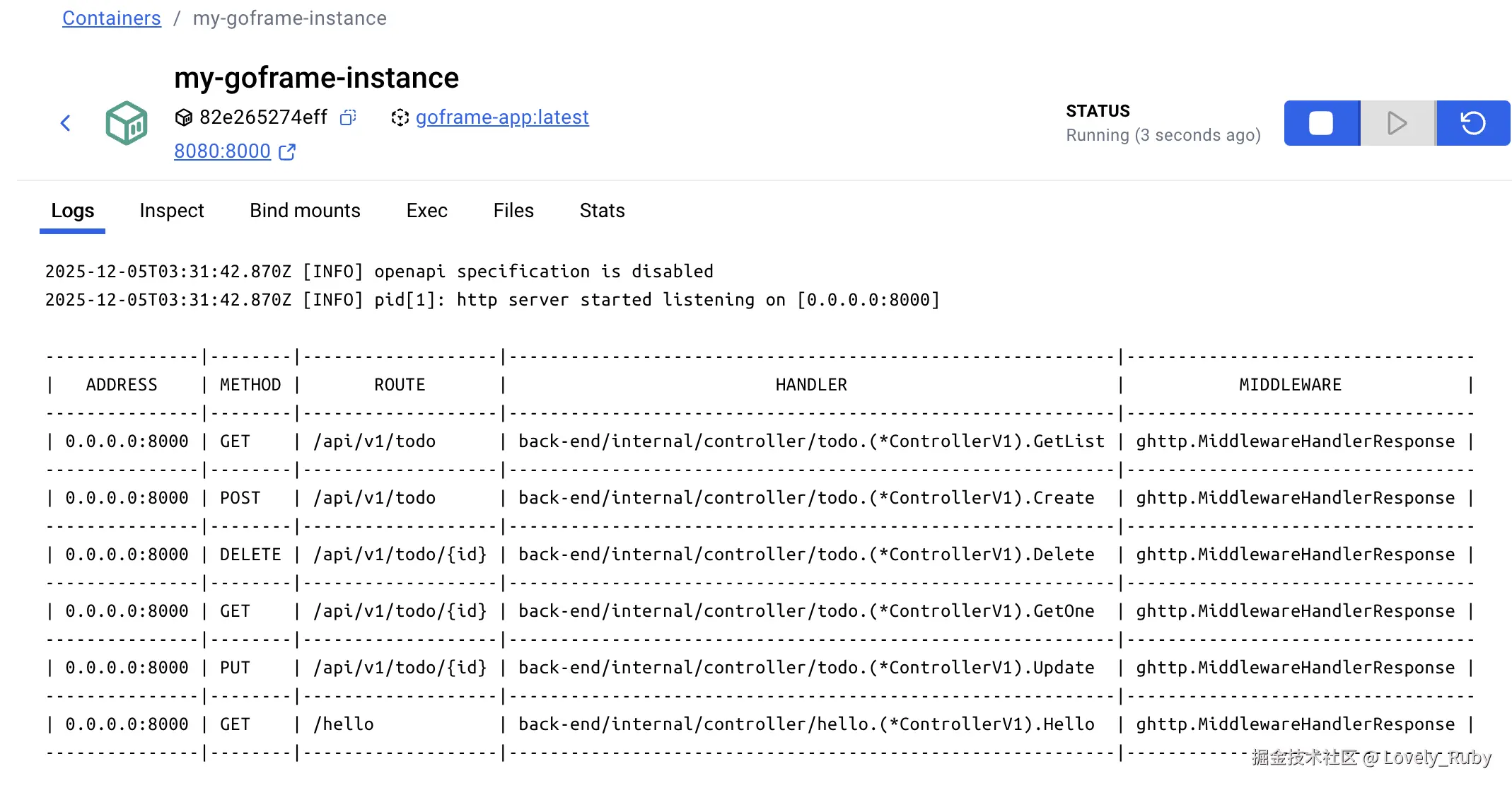The width and height of the screenshot is (1512, 788).
Task: Open the Files tab
Action: point(513,211)
